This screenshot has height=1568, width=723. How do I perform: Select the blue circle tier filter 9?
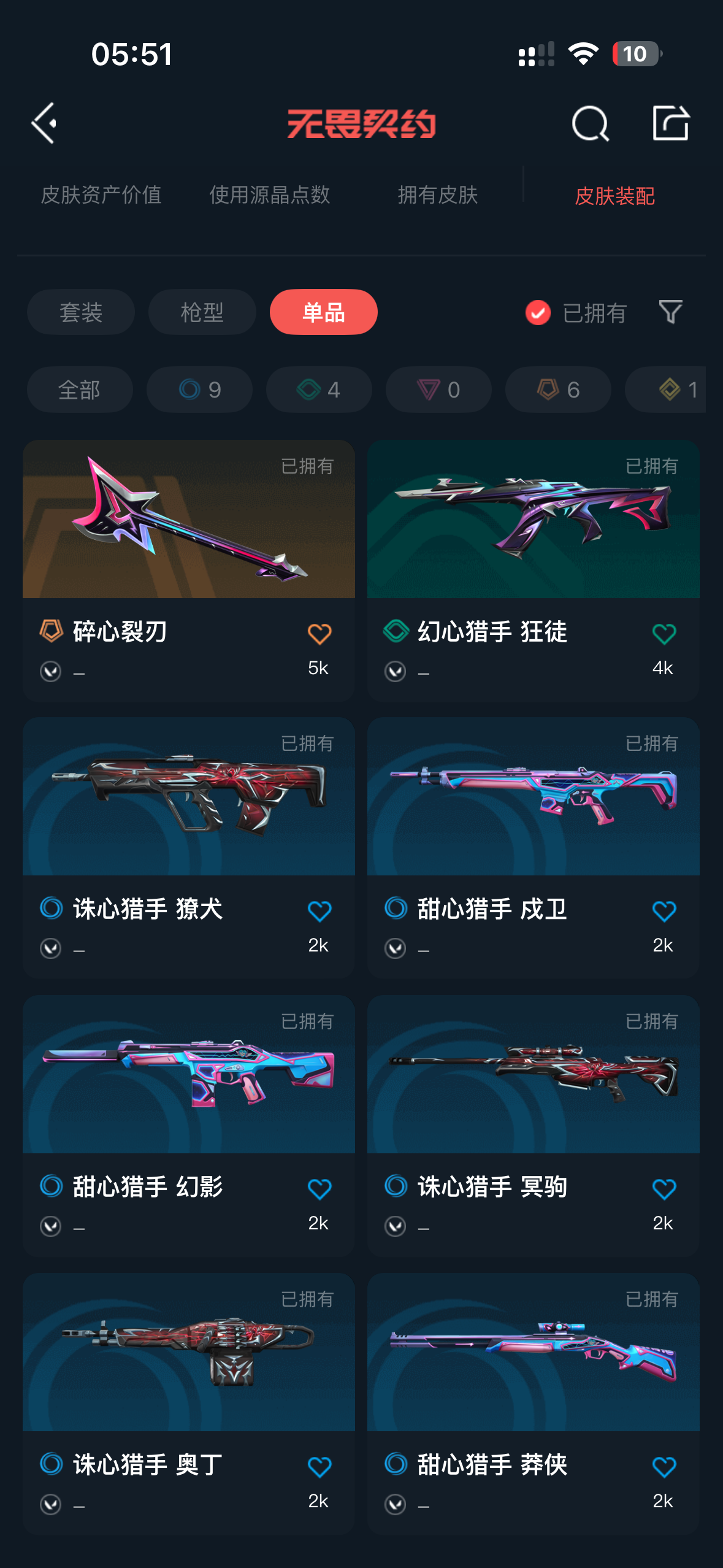click(x=199, y=390)
